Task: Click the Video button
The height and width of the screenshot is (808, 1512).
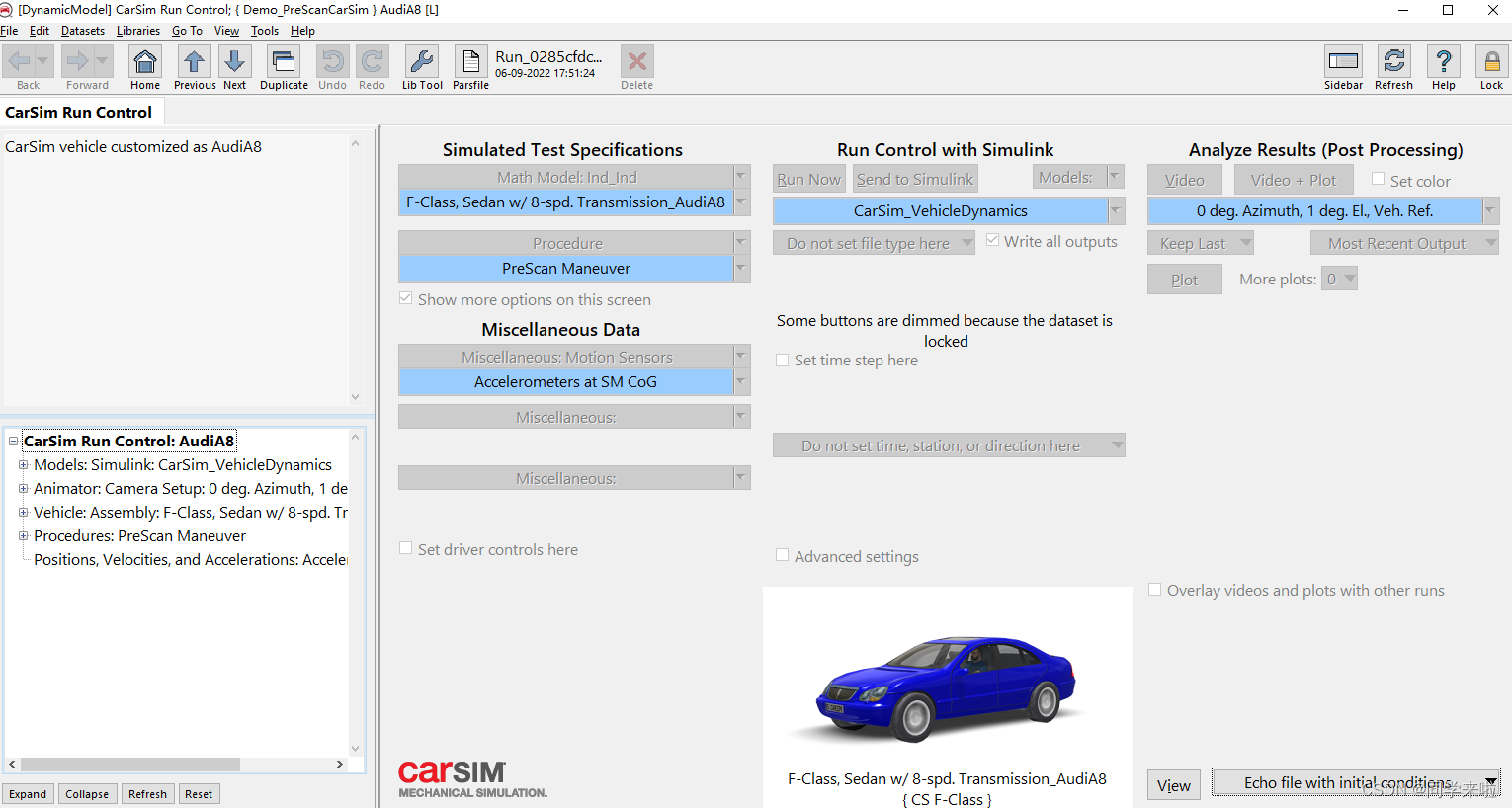Action: (1184, 180)
